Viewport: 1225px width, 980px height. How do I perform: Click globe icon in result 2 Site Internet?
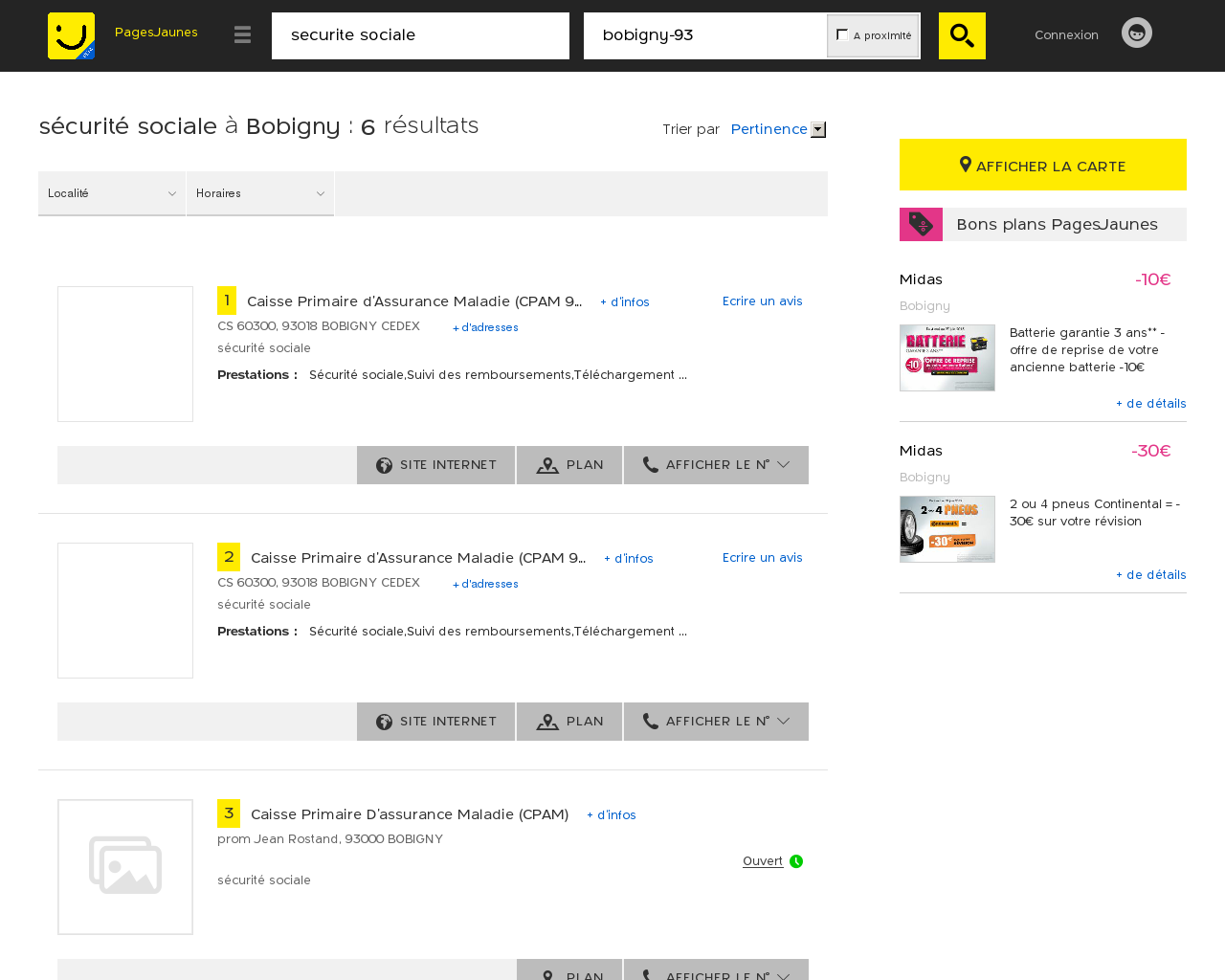point(384,722)
